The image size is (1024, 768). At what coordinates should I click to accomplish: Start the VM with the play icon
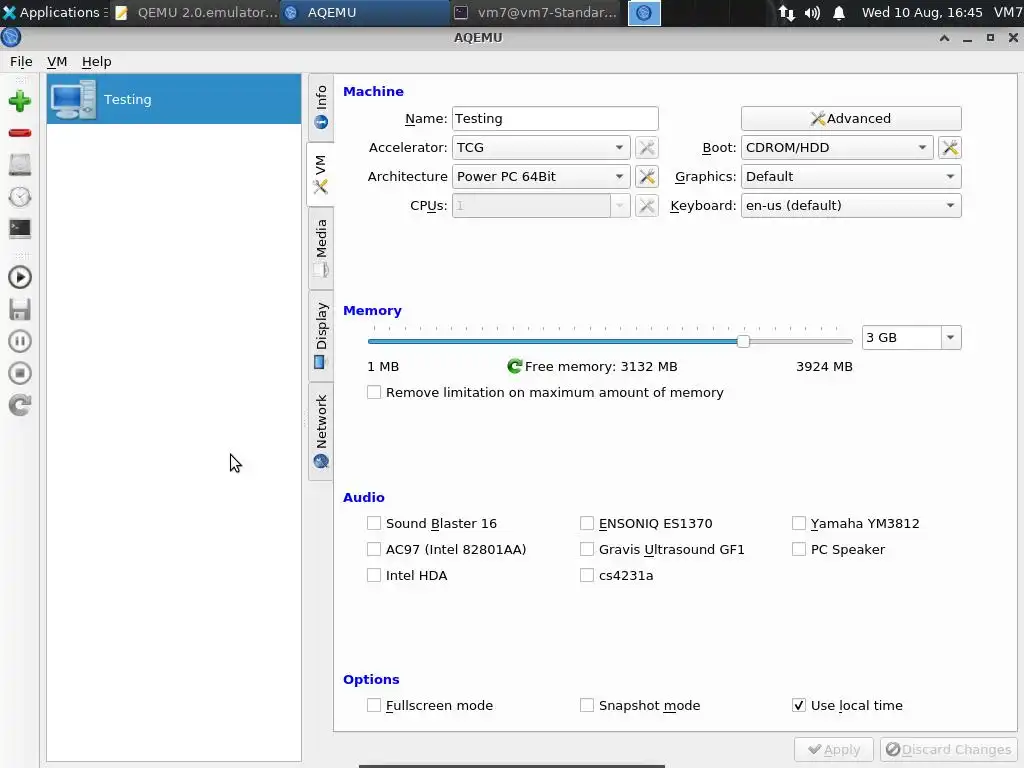[20, 278]
